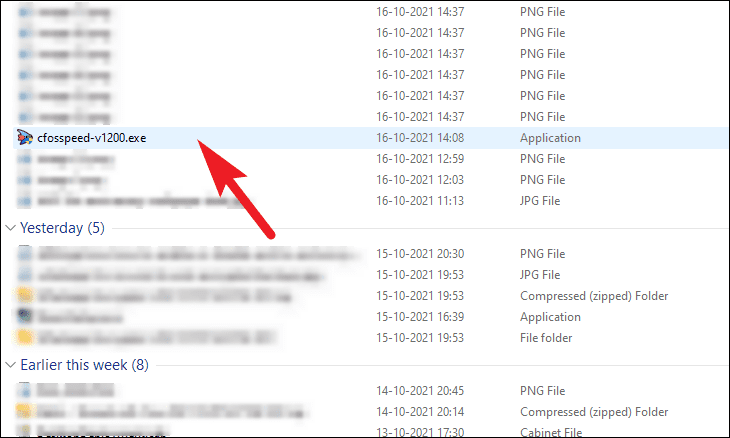Click the JPG file icon dated 16-10-2021 11:13
The image size is (730, 438).
point(25,201)
